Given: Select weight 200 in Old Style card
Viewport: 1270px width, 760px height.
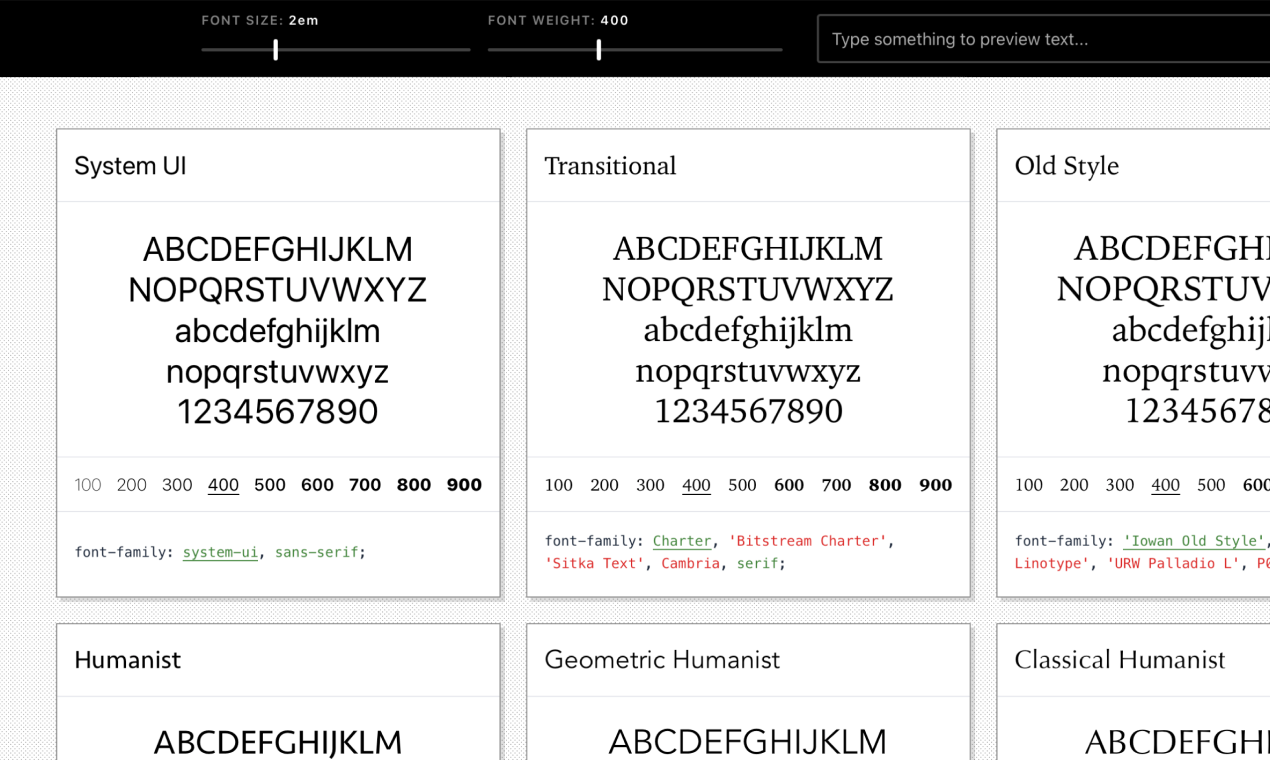Looking at the screenshot, I should [1074, 485].
